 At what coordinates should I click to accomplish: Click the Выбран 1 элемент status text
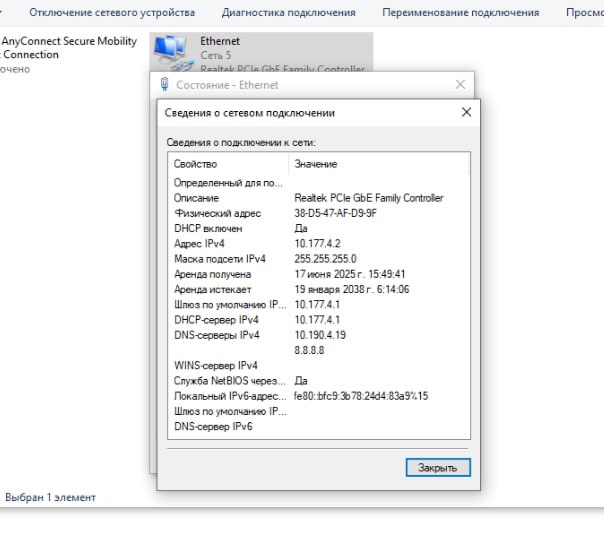(50, 497)
